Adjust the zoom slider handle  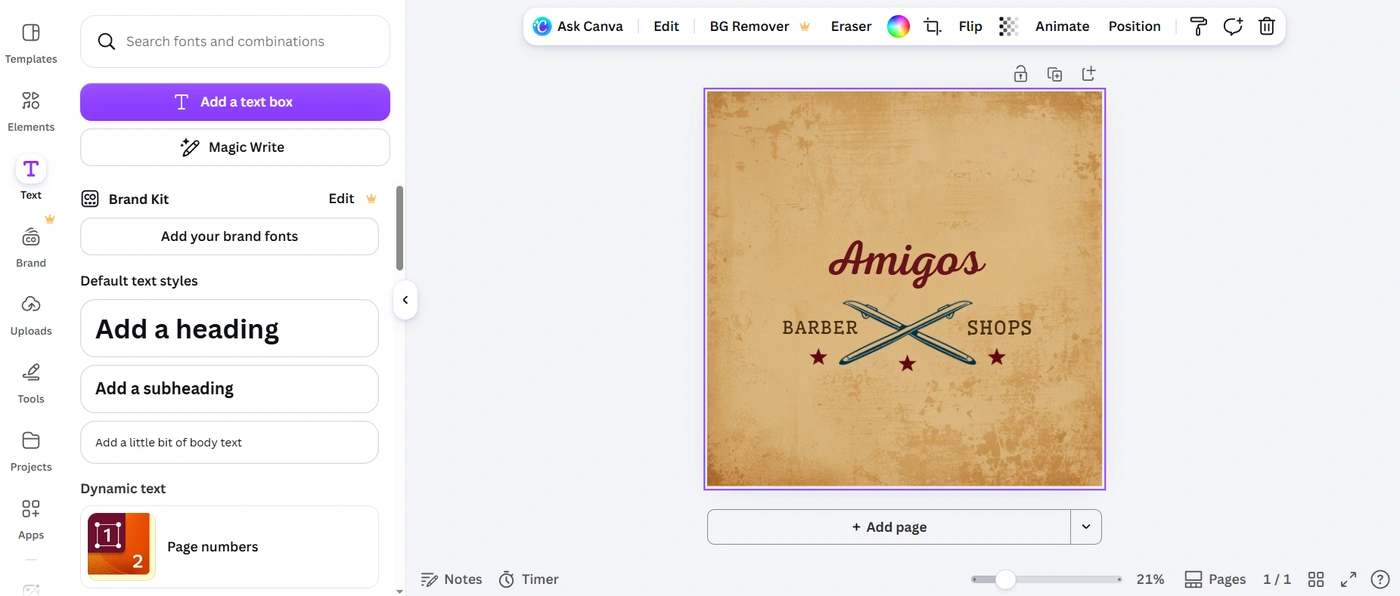[1006, 579]
